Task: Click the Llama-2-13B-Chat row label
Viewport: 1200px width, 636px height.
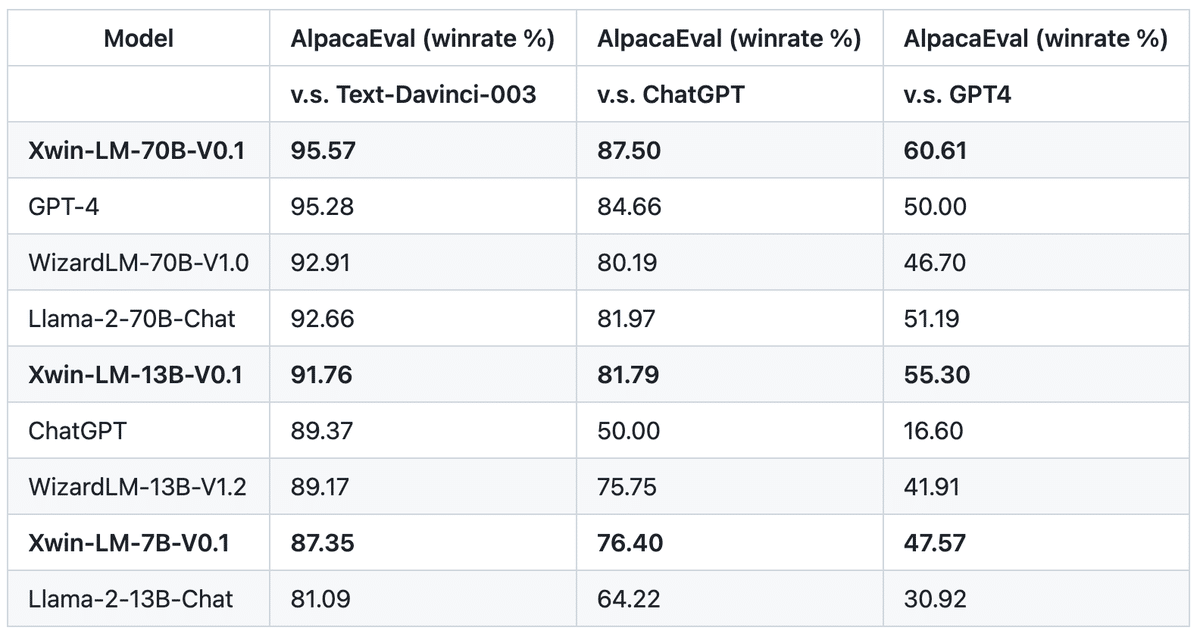Action: (x=131, y=599)
